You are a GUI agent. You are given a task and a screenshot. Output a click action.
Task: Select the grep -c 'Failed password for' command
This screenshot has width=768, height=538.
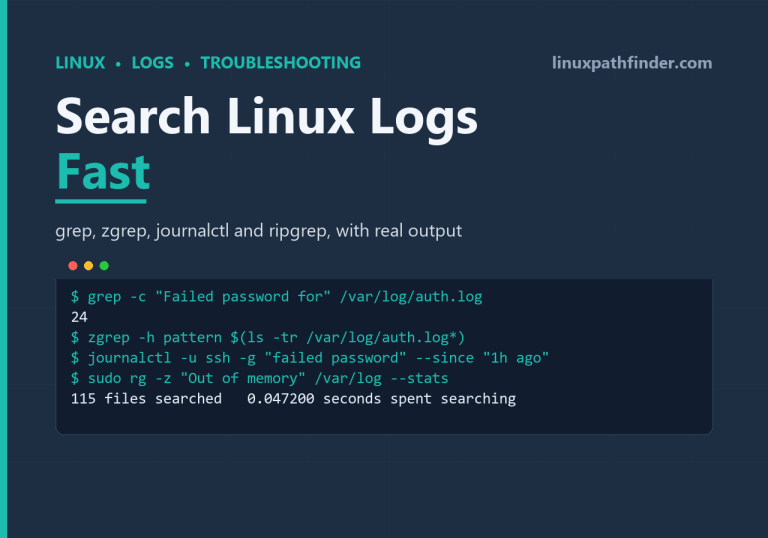[277, 297]
